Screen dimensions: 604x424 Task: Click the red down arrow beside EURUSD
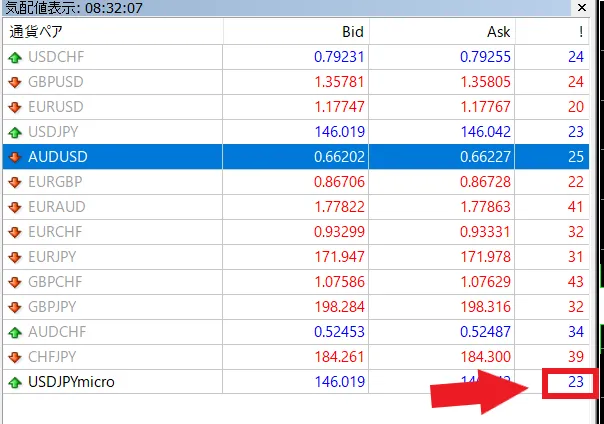click(x=14, y=107)
